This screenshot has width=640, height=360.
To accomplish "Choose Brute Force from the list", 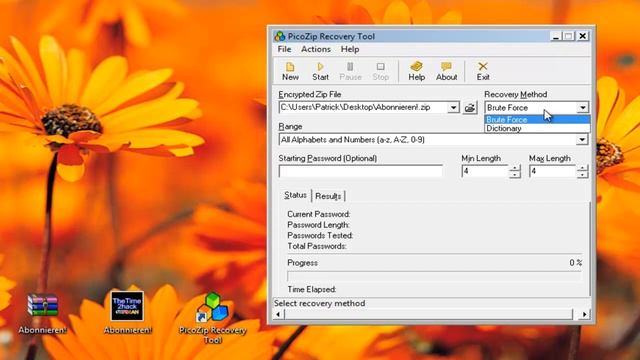I will [x=537, y=120].
